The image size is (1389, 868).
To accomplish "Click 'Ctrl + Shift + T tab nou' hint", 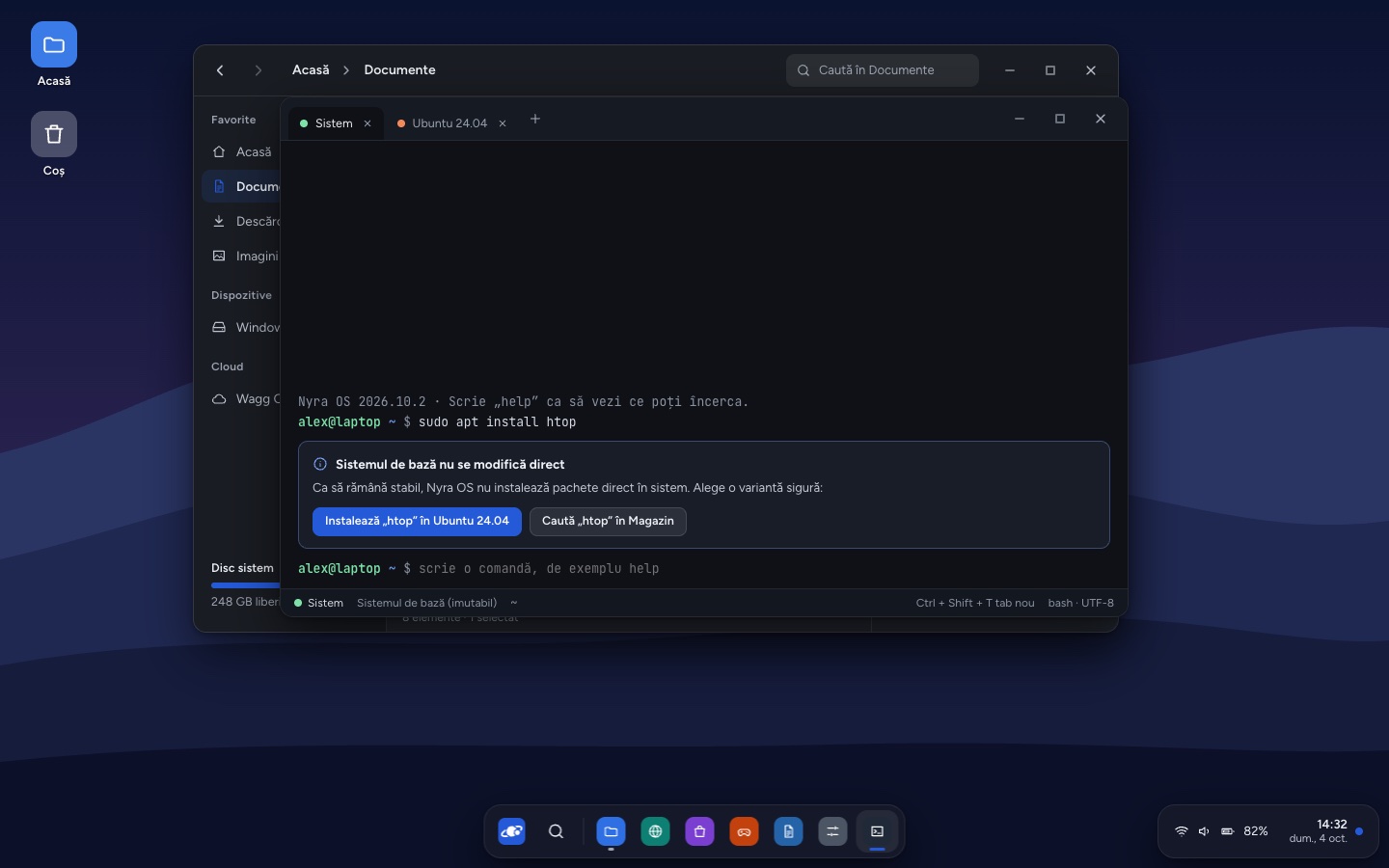I will point(975,603).
